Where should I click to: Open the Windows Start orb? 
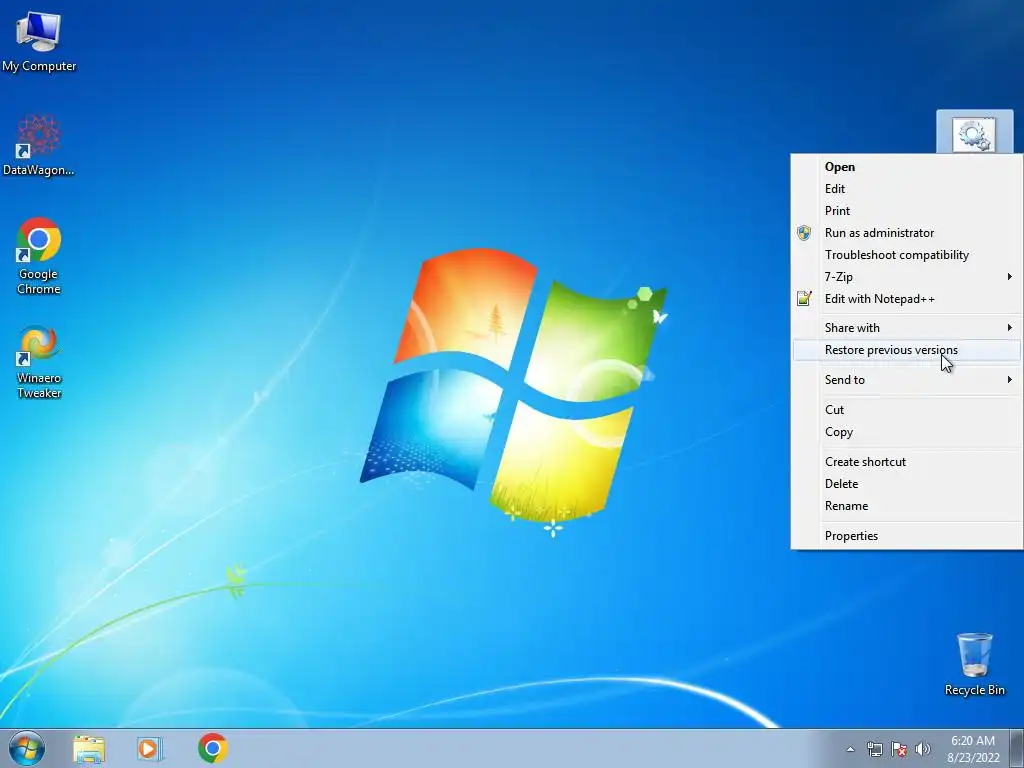[27, 748]
